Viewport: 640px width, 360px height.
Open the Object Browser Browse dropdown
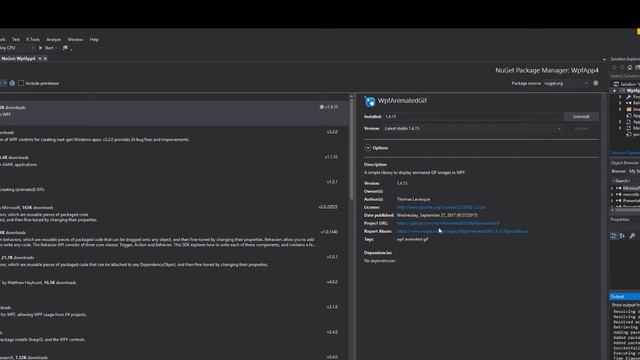tap(634, 171)
